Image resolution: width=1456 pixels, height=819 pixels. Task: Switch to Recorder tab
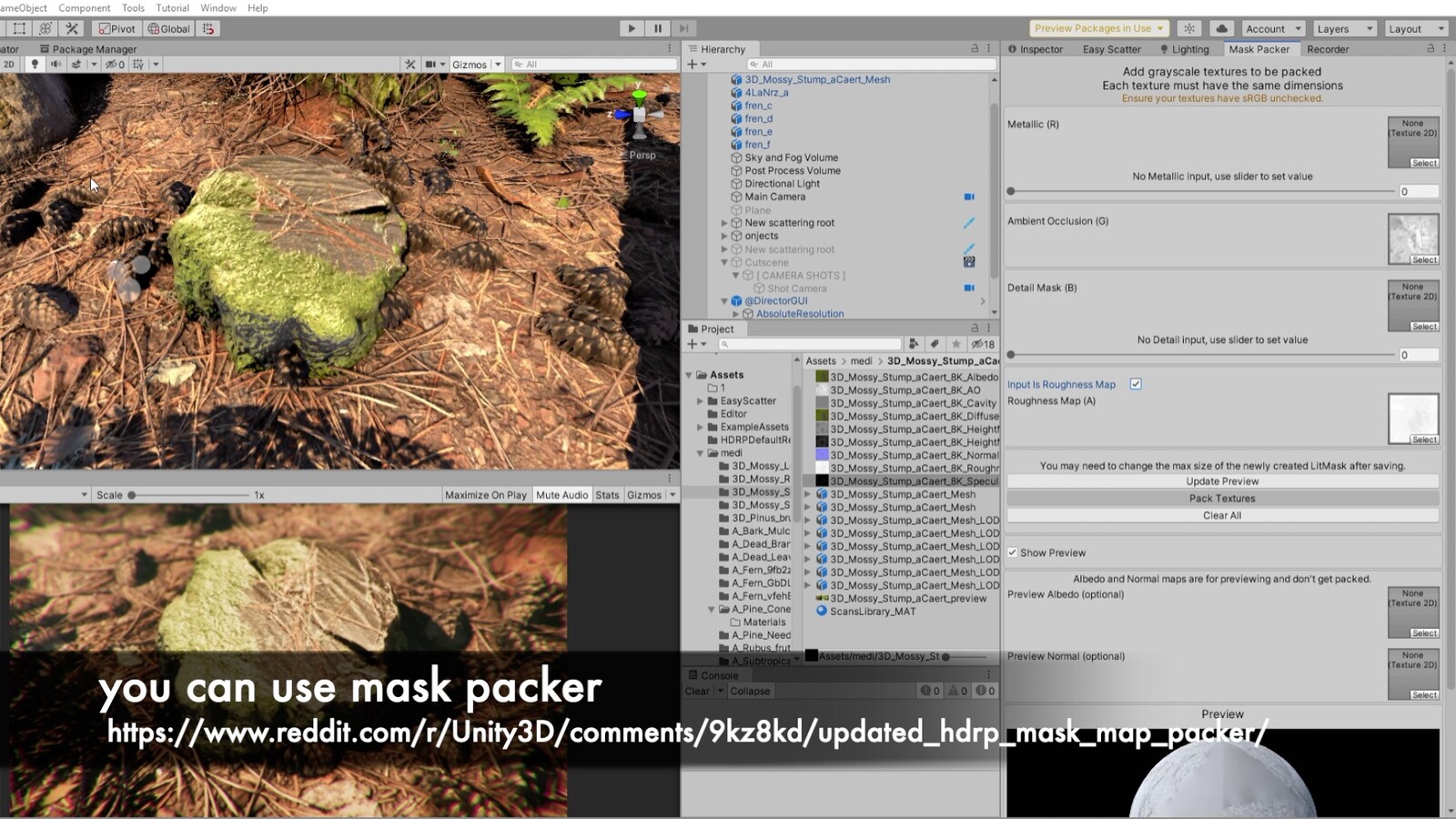1328,49
